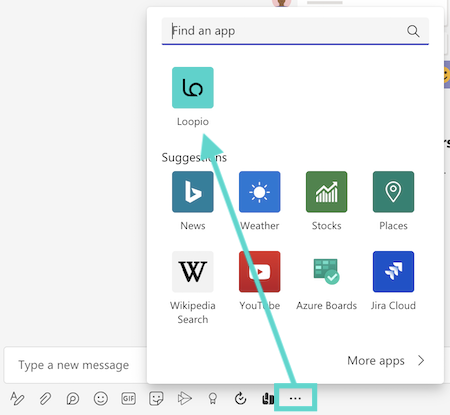Open the Loopio app
The image size is (450, 415).
(x=193, y=88)
